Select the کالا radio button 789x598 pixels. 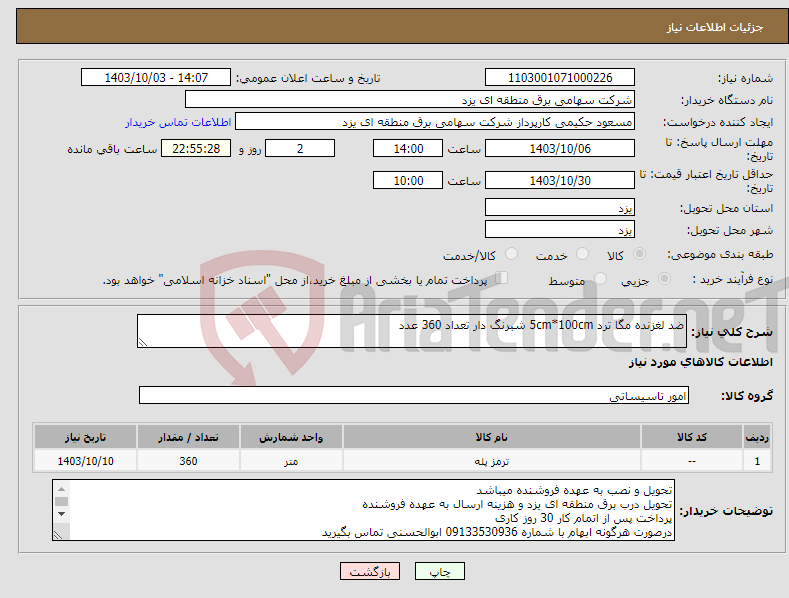(639, 254)
